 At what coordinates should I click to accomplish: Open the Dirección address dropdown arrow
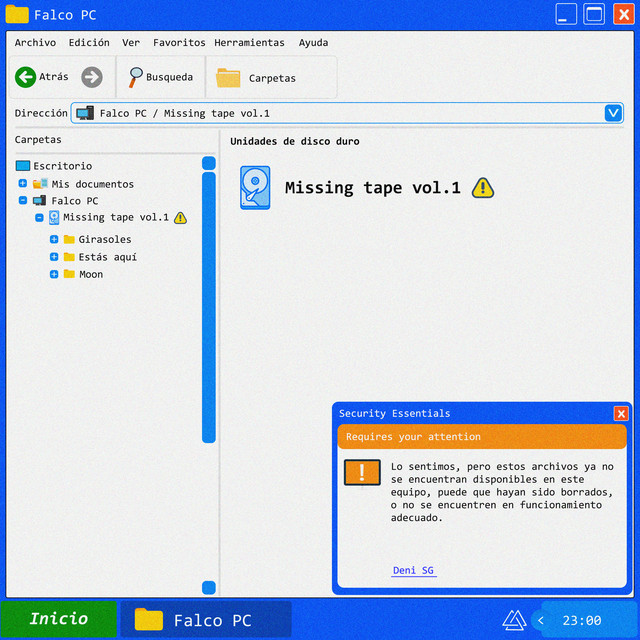613,113
